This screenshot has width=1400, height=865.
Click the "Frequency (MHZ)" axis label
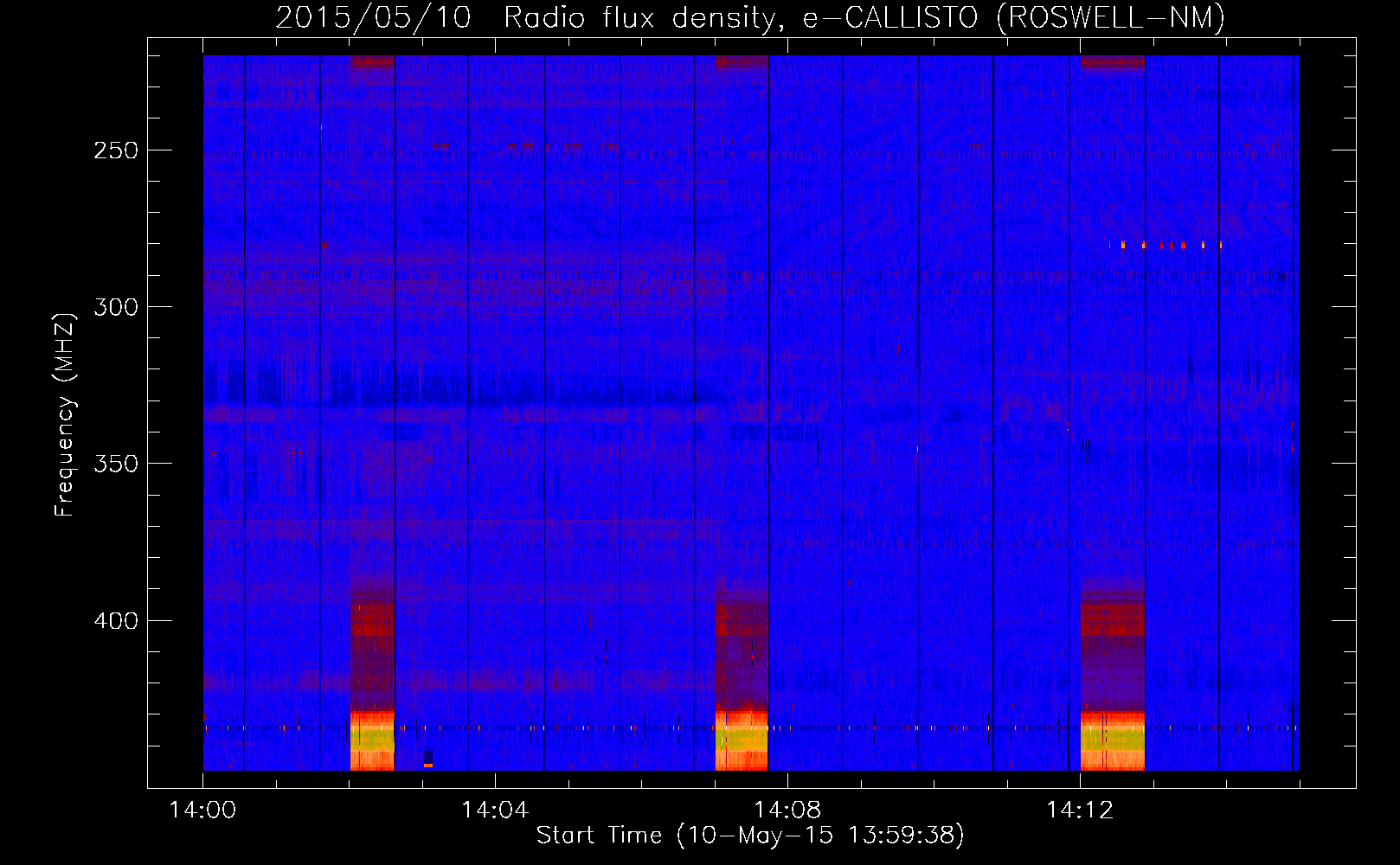click(65, 415)
